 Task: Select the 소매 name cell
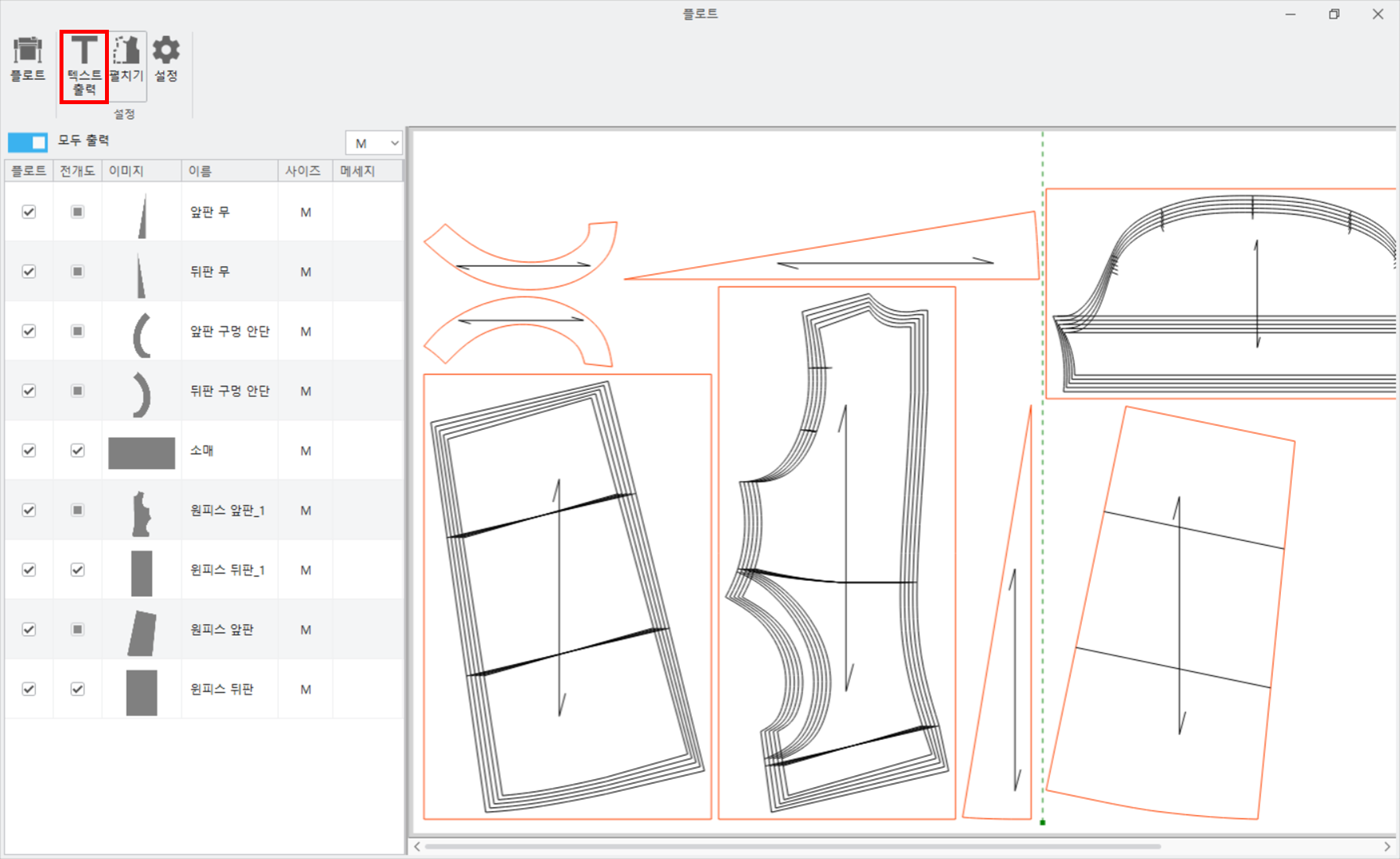click(x=230, y=450)
